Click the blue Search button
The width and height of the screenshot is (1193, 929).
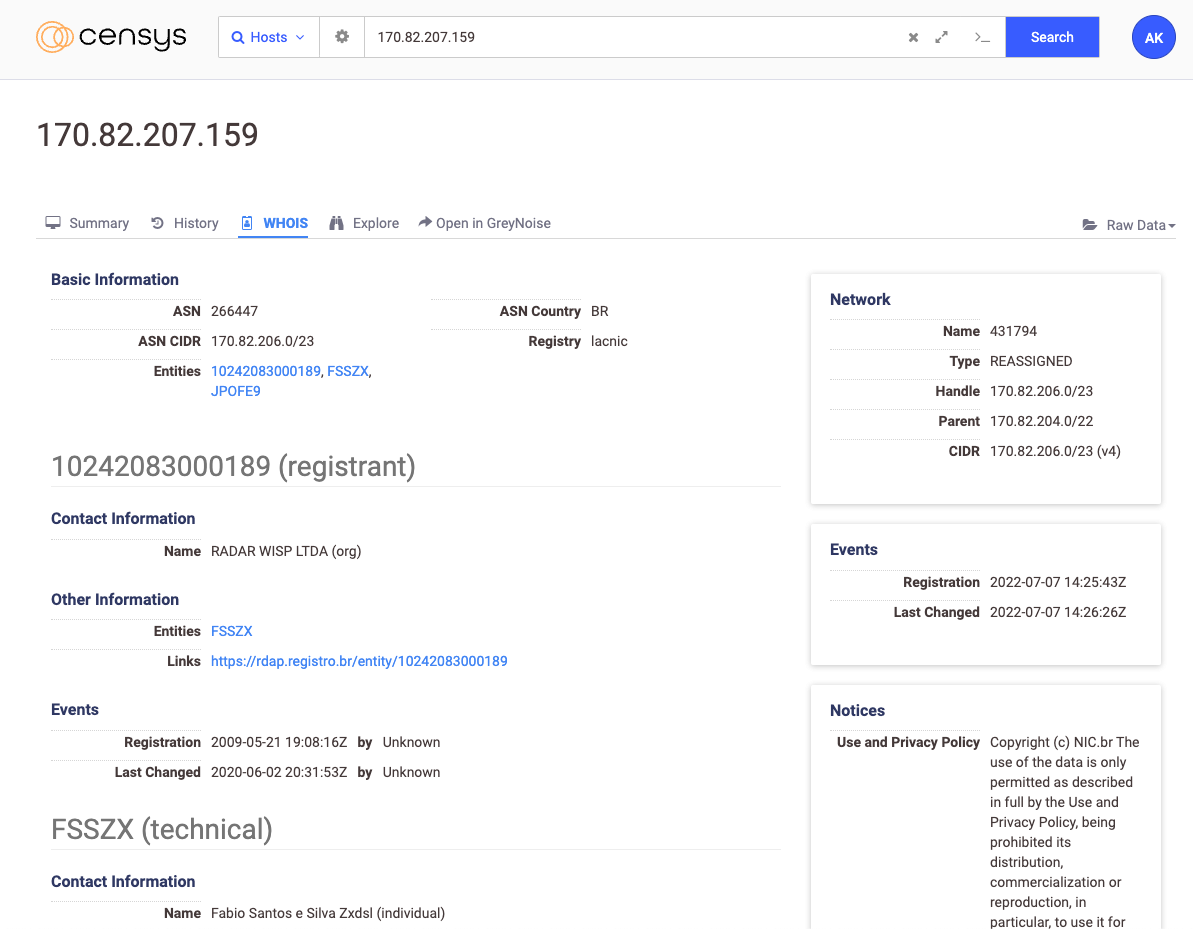(x=1052, y=37)
